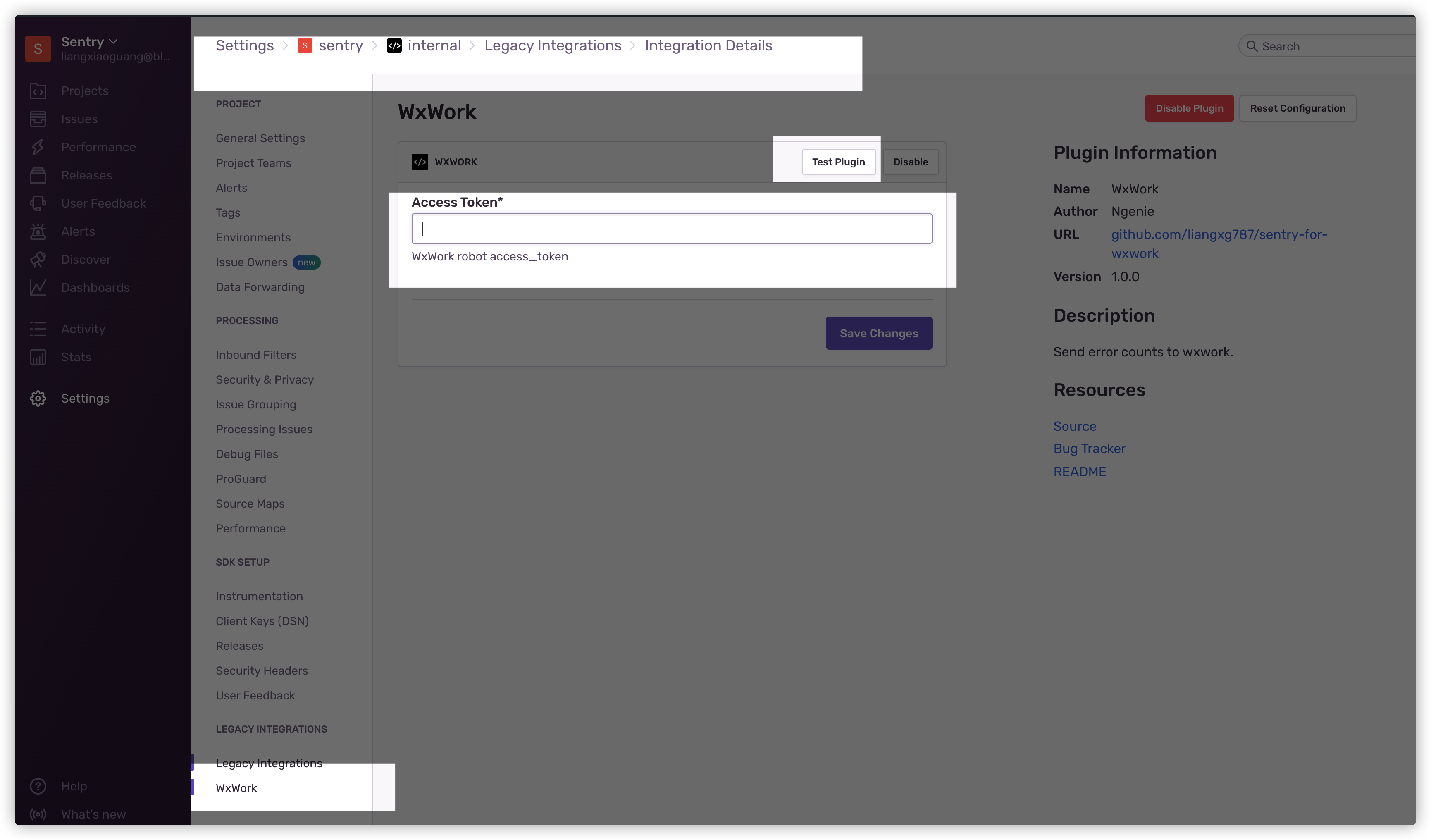
Task: Focus the Access Token input field
Action: tap(671, 228)
